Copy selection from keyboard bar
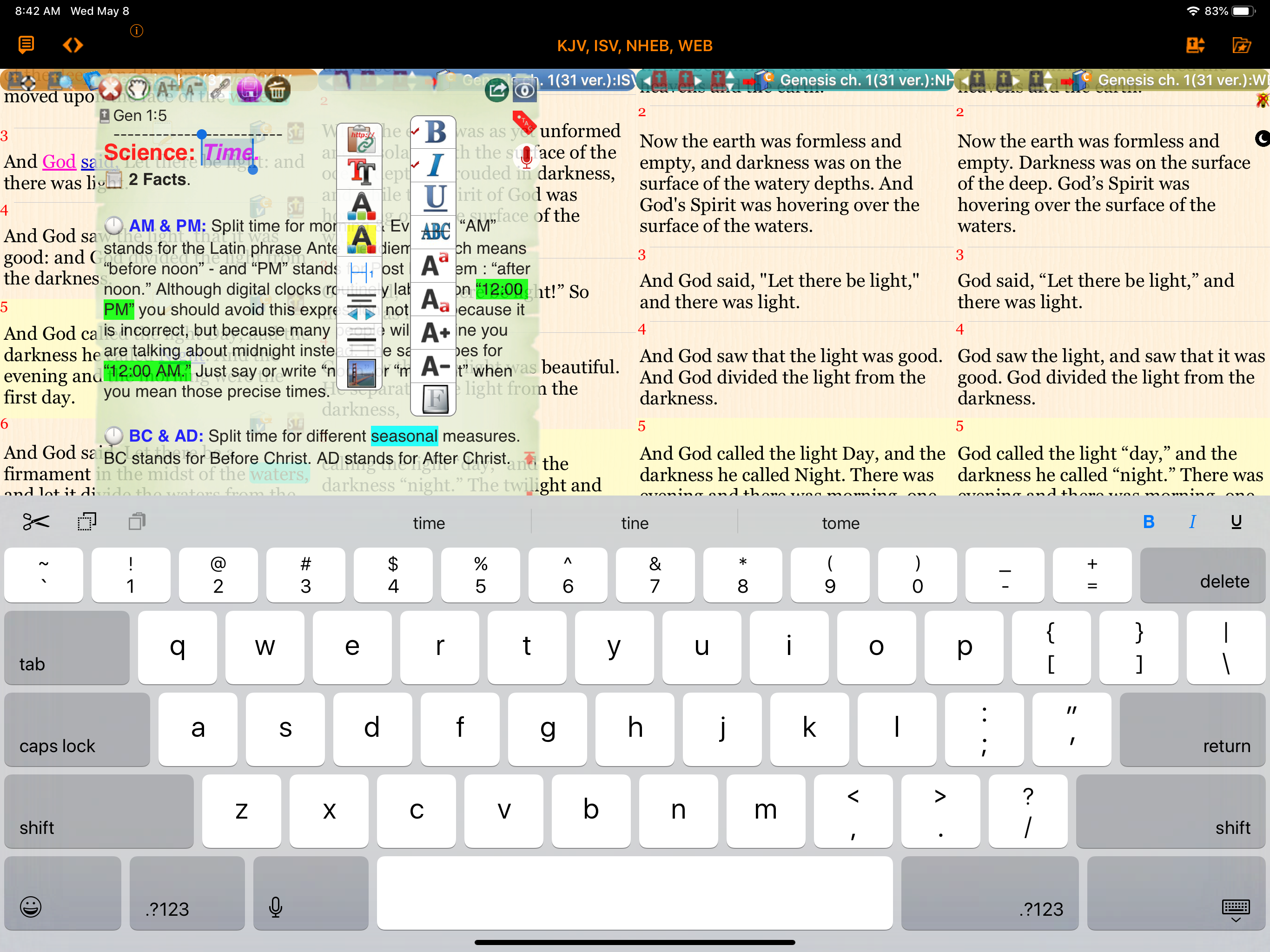 [86, 522]
